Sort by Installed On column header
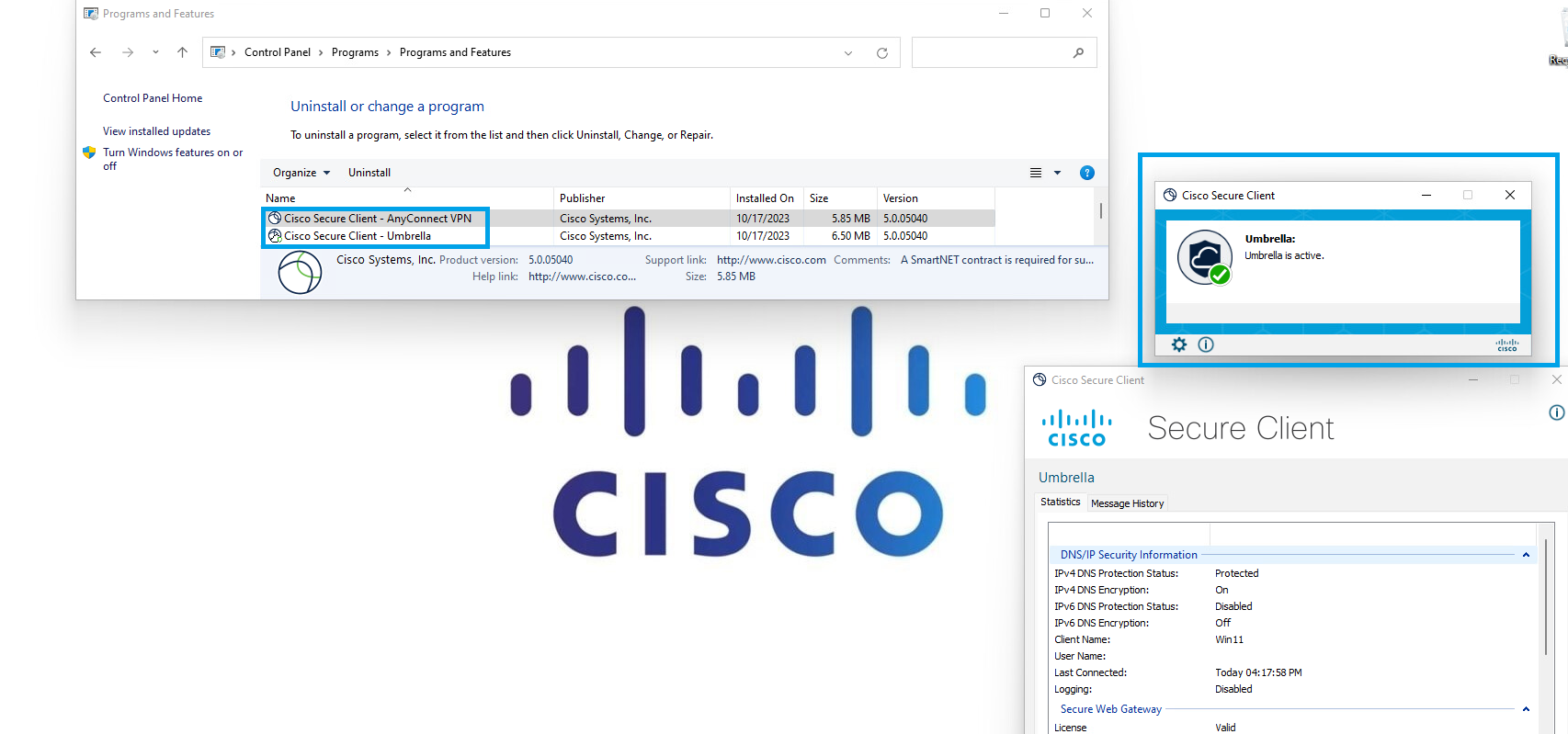Viewport: 1568px width, 734px height. click(x=767, y=198)
